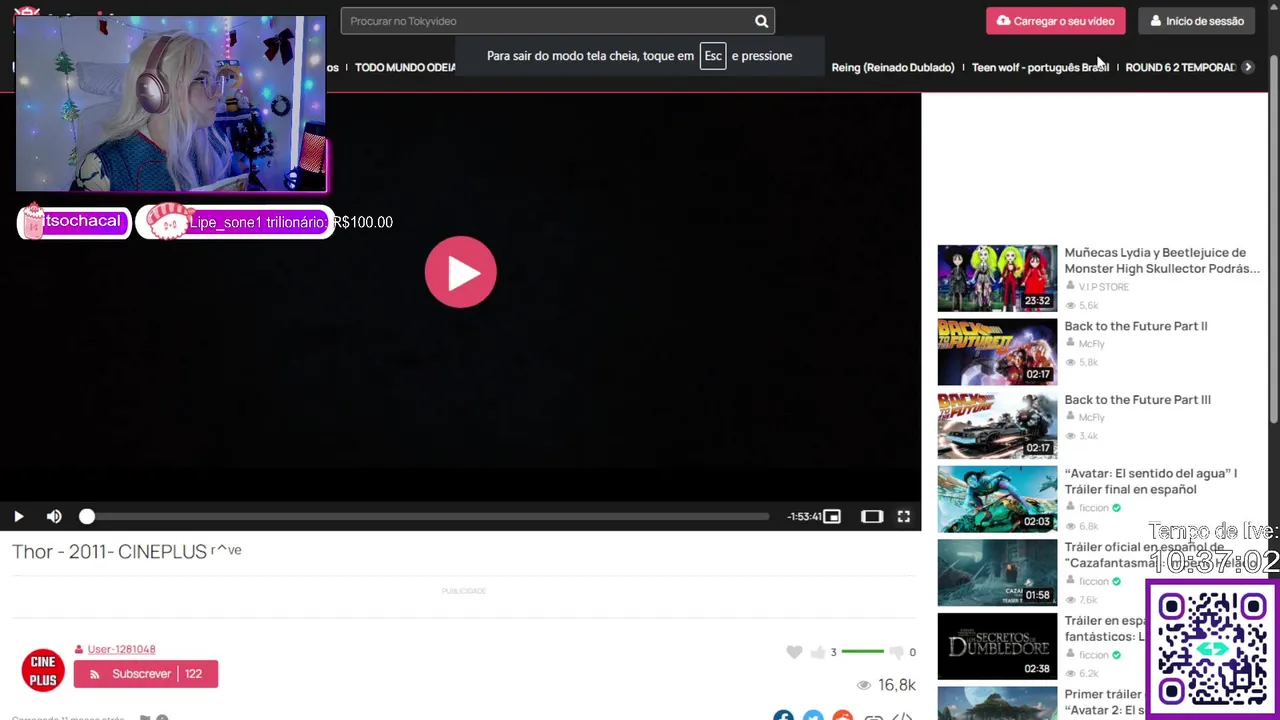Click the streamer webcam overlay

[171, 104]
